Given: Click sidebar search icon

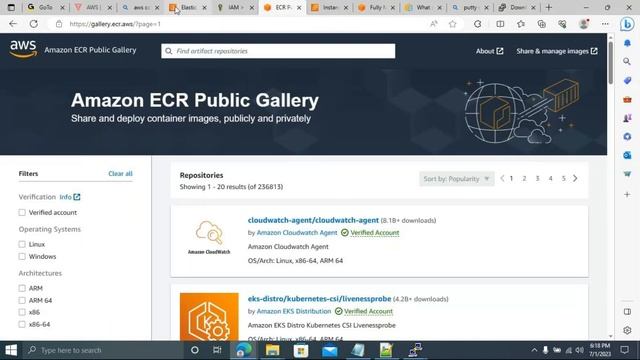Looking at the screenshot, I should [x=627, y=62].
